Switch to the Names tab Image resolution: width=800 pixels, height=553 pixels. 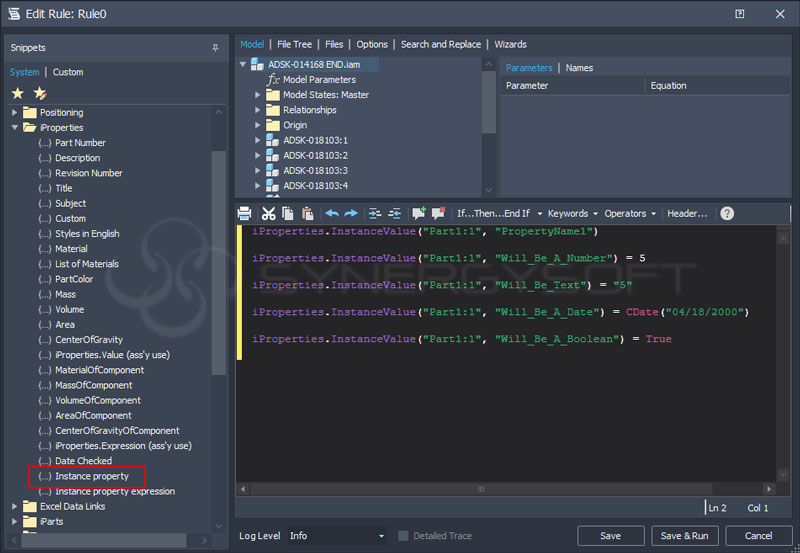(579, 68)
